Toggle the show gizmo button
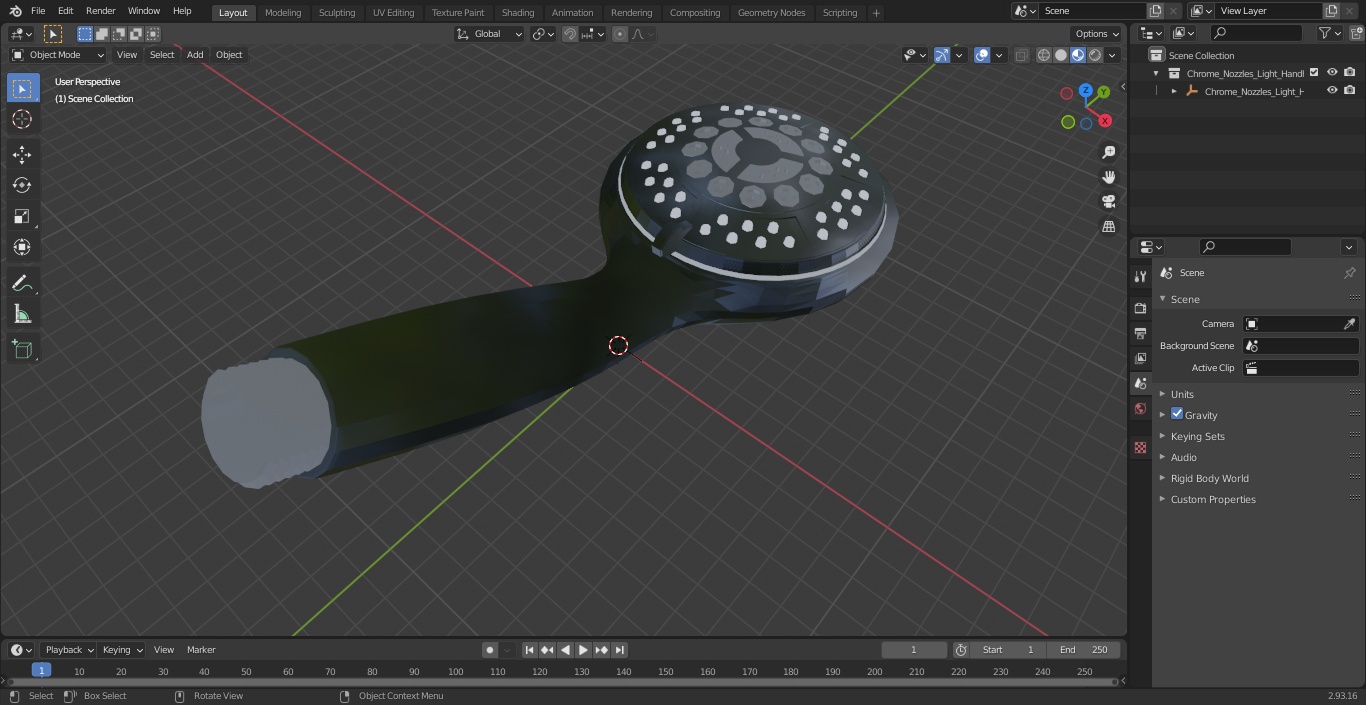 tap(942, 55)
